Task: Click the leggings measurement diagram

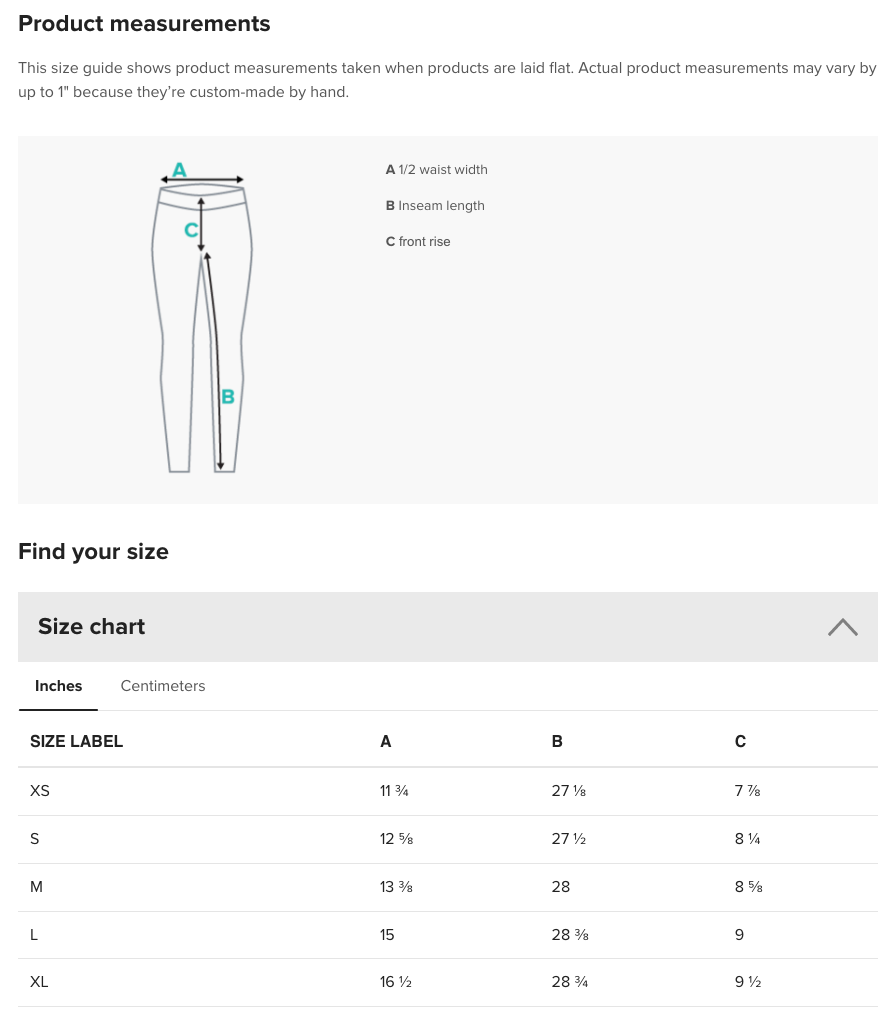Action: (x=200, y=318)
